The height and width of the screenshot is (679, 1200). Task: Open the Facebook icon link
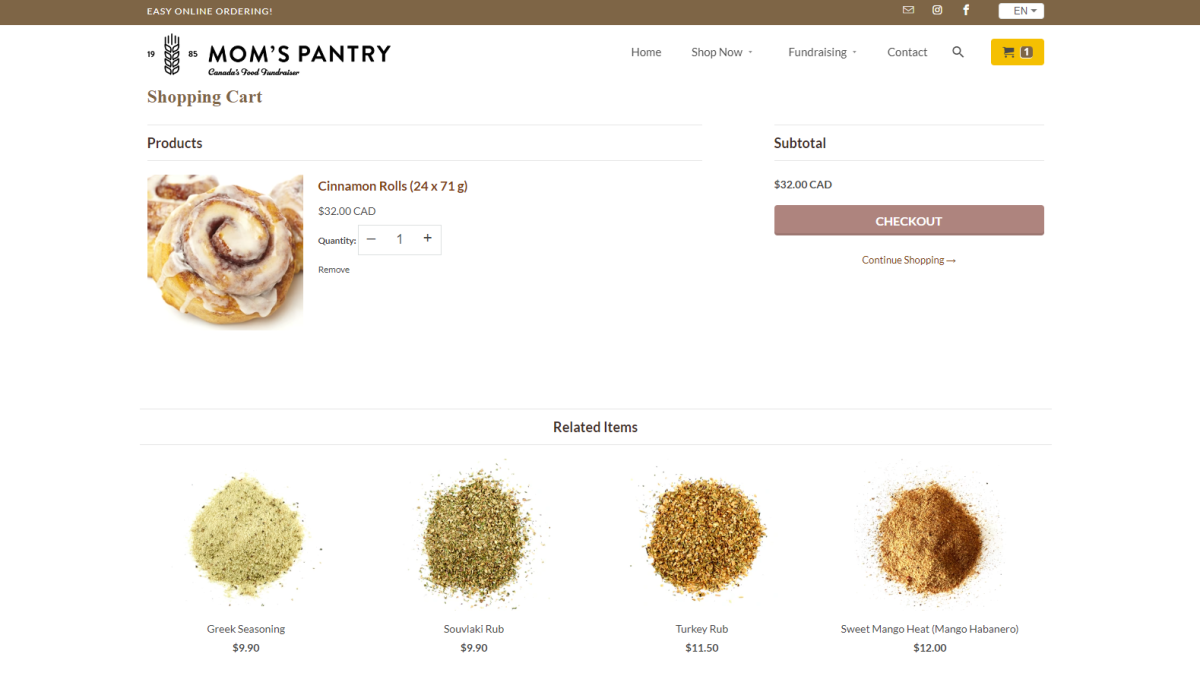click(x=966, y=10)
